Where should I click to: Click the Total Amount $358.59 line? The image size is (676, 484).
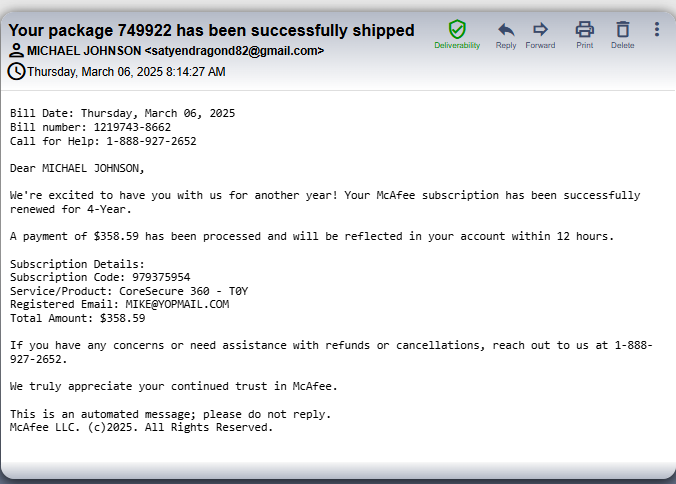coord(78,319)
